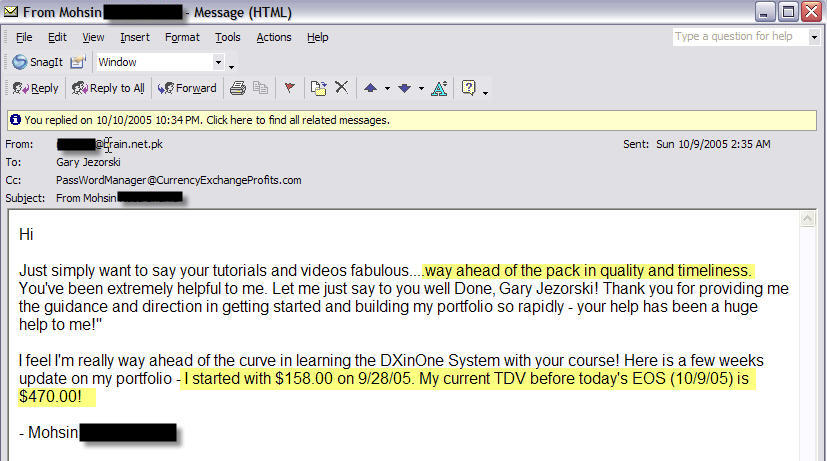Image resolution: width=827 pixels, height=461 pixels.
Task: Click the yellow info bar for related messages
Action: tap(200, 120)
